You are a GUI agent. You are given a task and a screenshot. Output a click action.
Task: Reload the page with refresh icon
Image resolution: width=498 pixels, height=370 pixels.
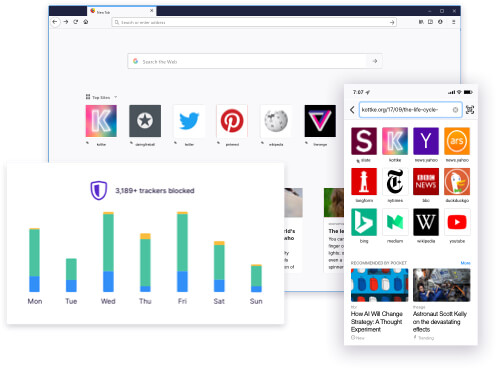pos(76,22)
